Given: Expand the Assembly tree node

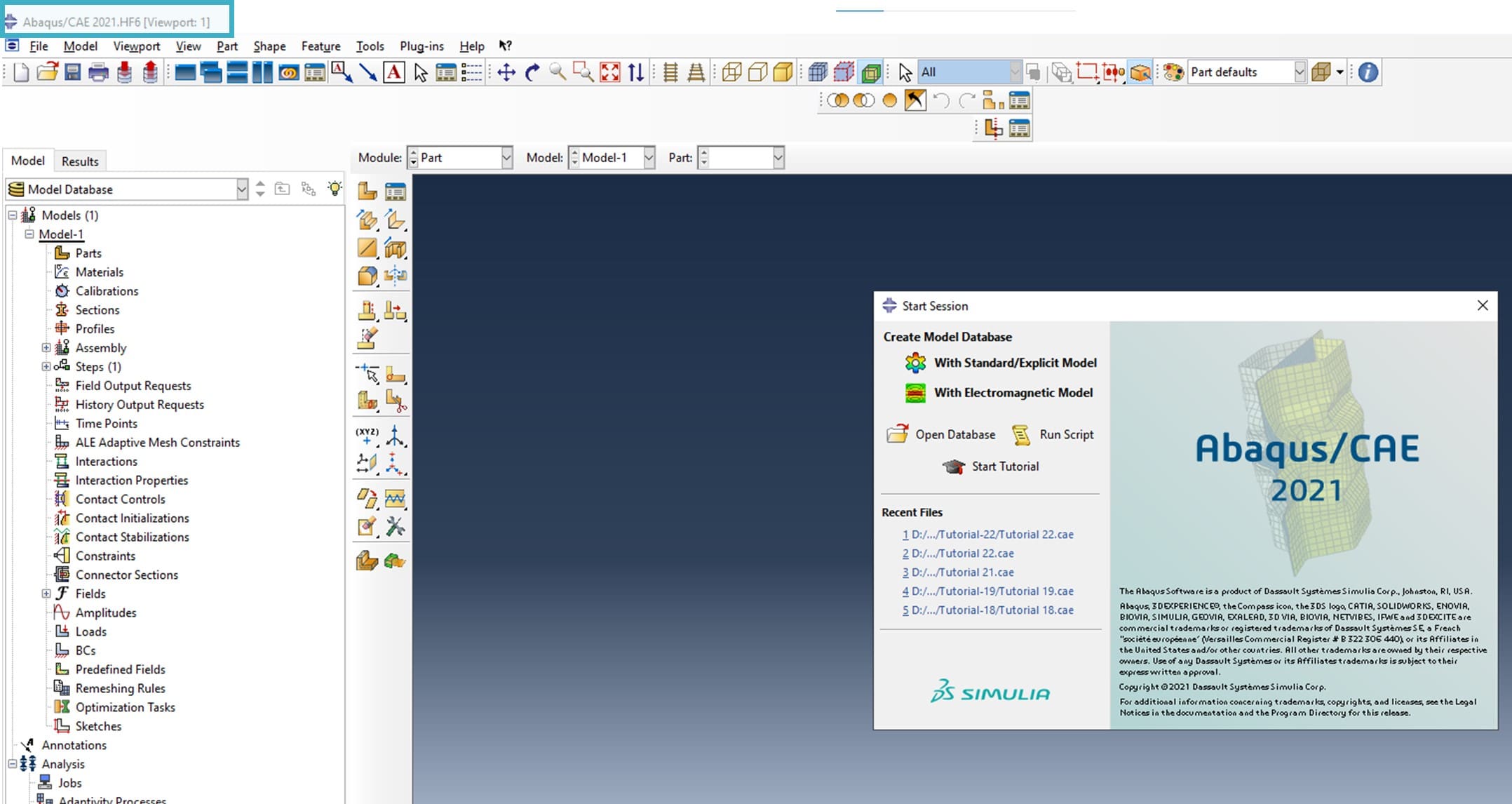Looking at the screenshot, I should point(46,347).
